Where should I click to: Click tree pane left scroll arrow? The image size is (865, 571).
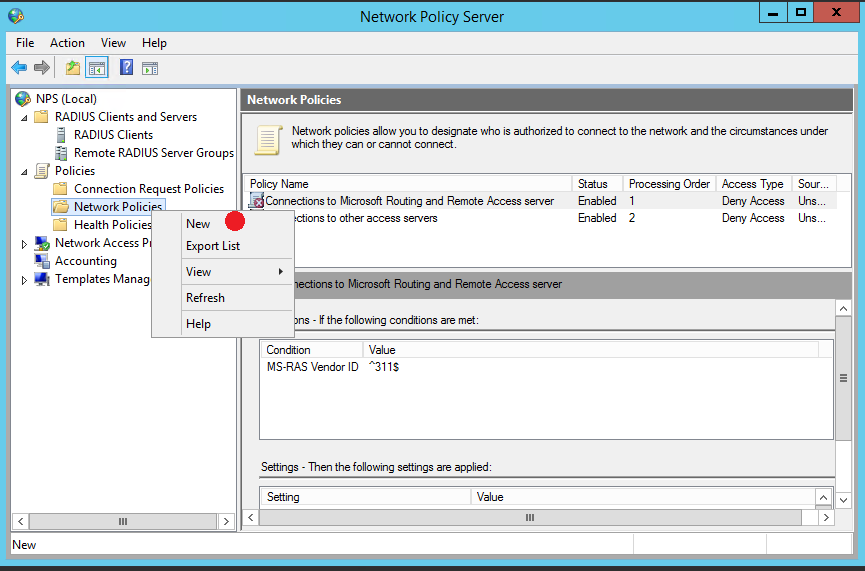(20, 521)
